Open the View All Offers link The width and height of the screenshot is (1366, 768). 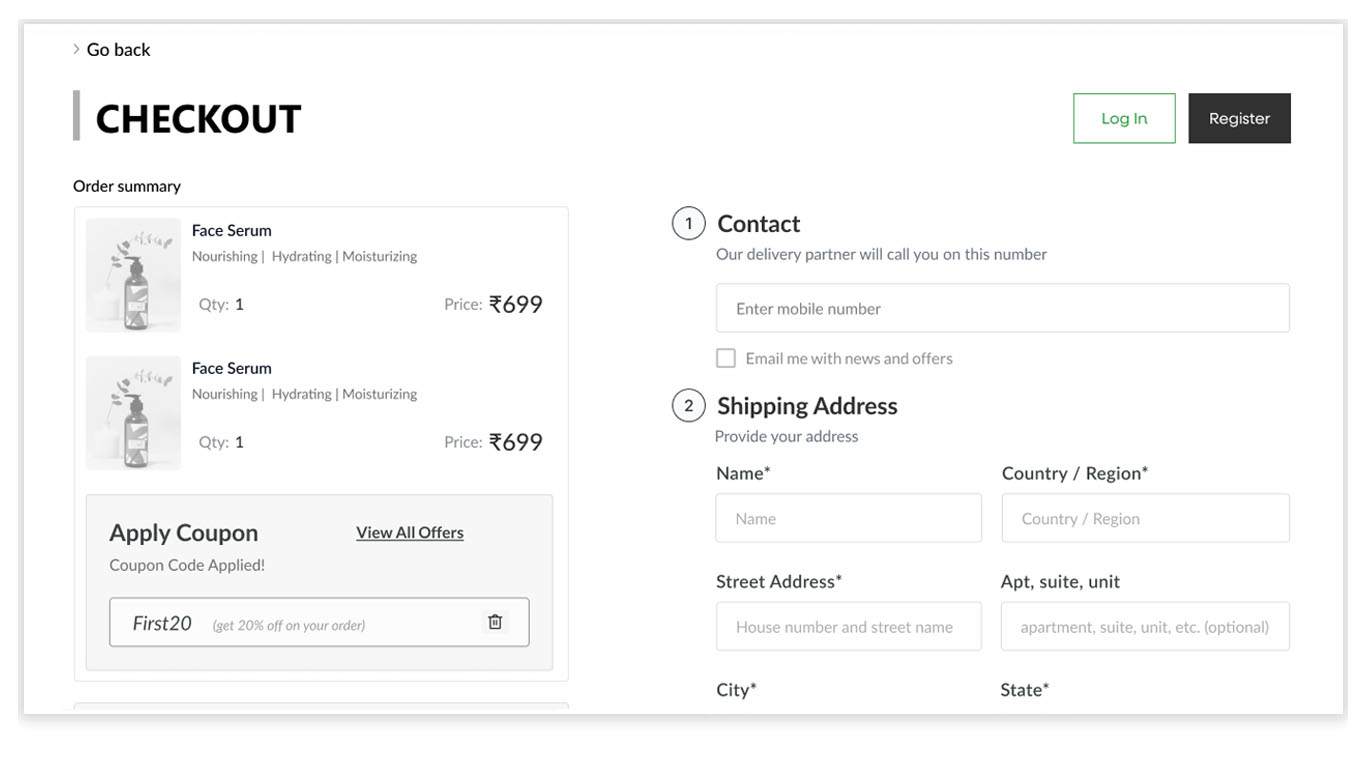pyautogui.click(x=410, y=533)
